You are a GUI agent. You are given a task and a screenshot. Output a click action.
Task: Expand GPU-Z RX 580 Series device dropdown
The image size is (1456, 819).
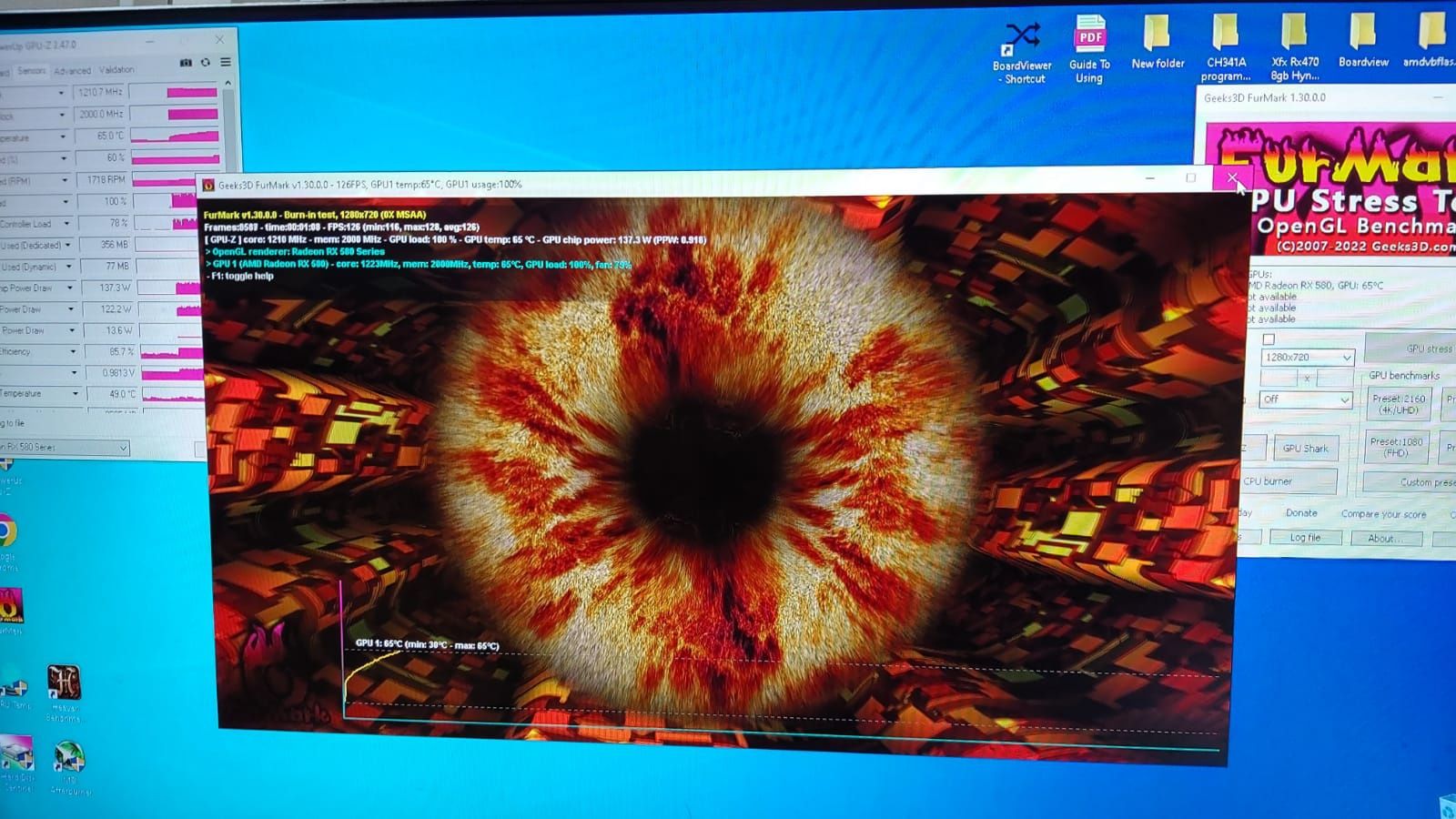click(x=123, y=448)
